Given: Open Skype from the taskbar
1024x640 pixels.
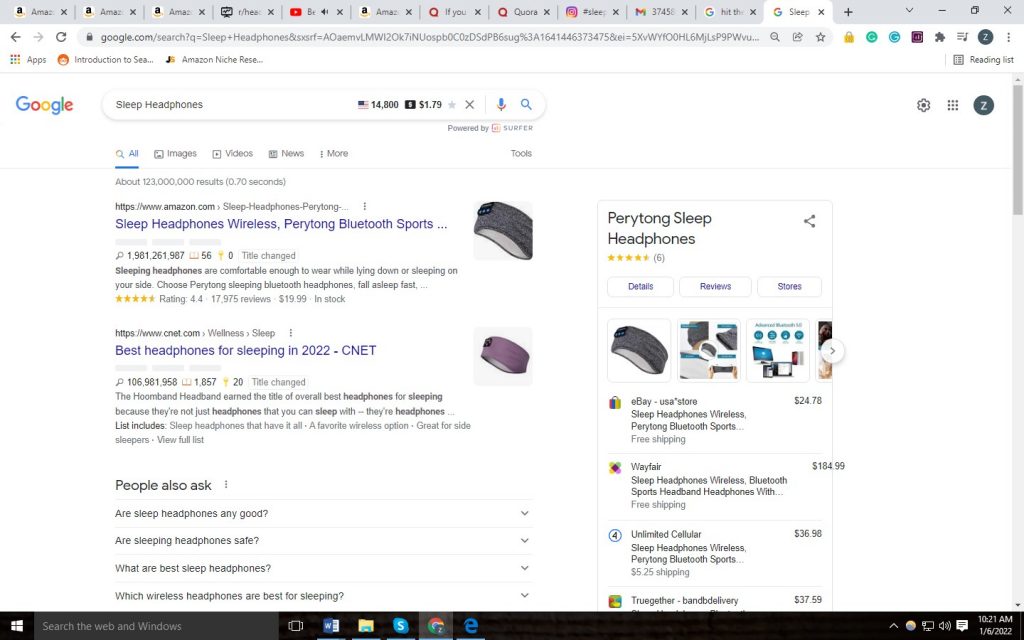Looking at the screenshot, I should (x=400, y=626).
